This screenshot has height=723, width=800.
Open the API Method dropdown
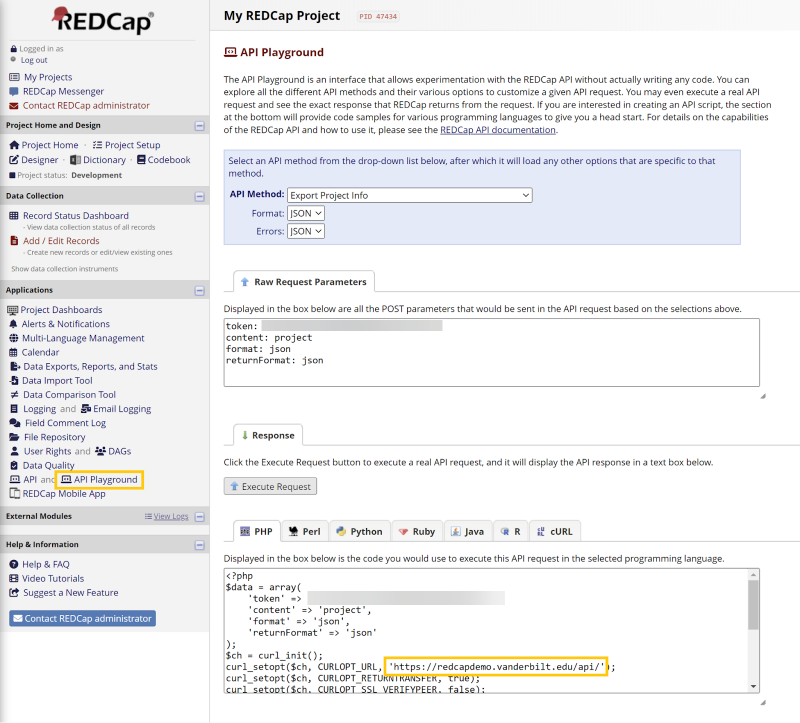(409, 195)
